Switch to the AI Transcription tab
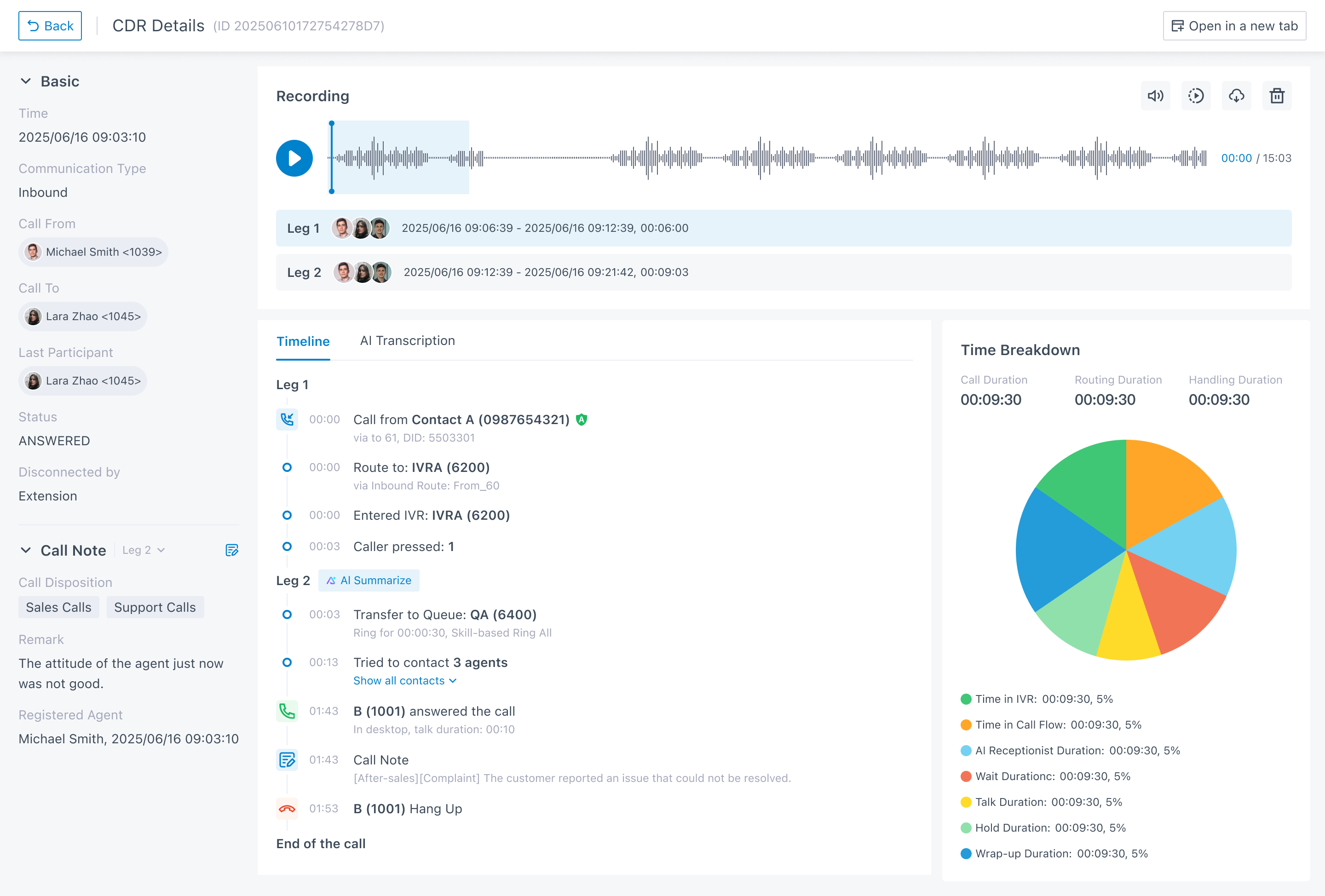Screen dimensions: 1325x896 (x=407, y=340)
